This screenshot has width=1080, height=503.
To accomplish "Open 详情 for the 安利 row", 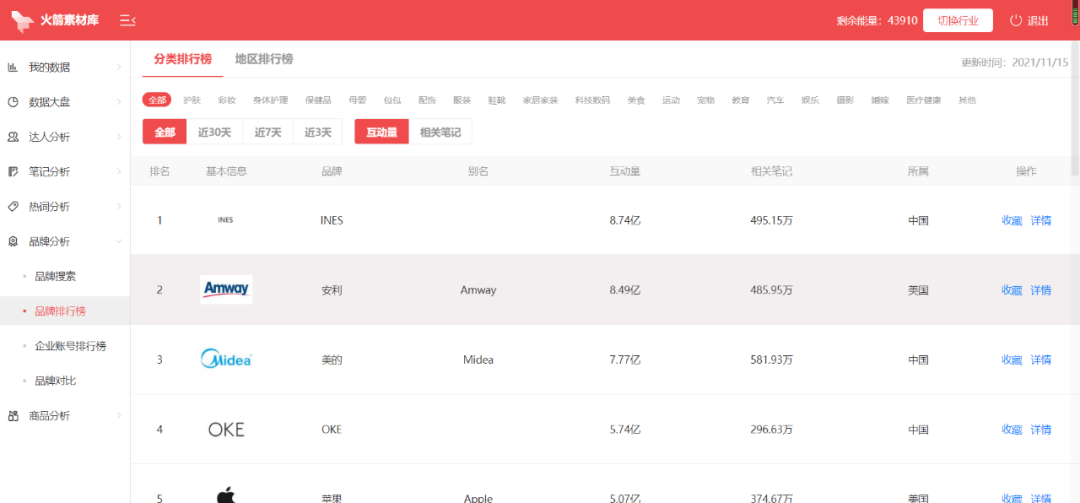I will pos(1041,290).
